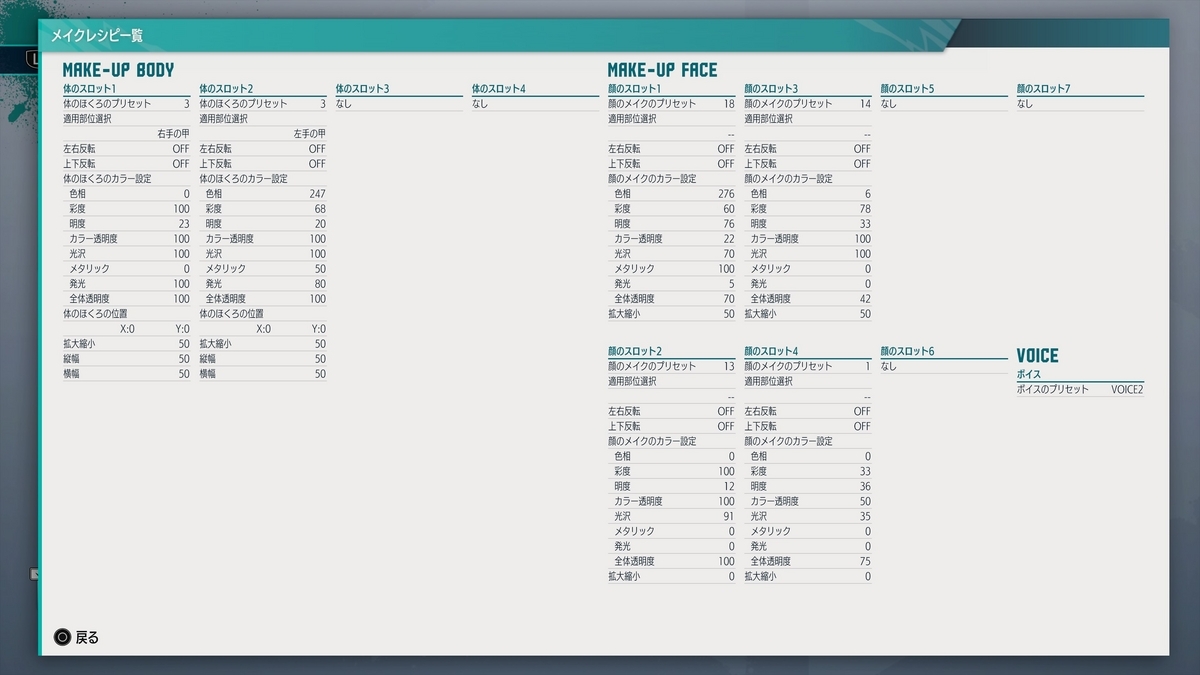Click X:0 position in 体のスロット1
The width and height of the screenshot is (1200, 675).
click(127, 329)
